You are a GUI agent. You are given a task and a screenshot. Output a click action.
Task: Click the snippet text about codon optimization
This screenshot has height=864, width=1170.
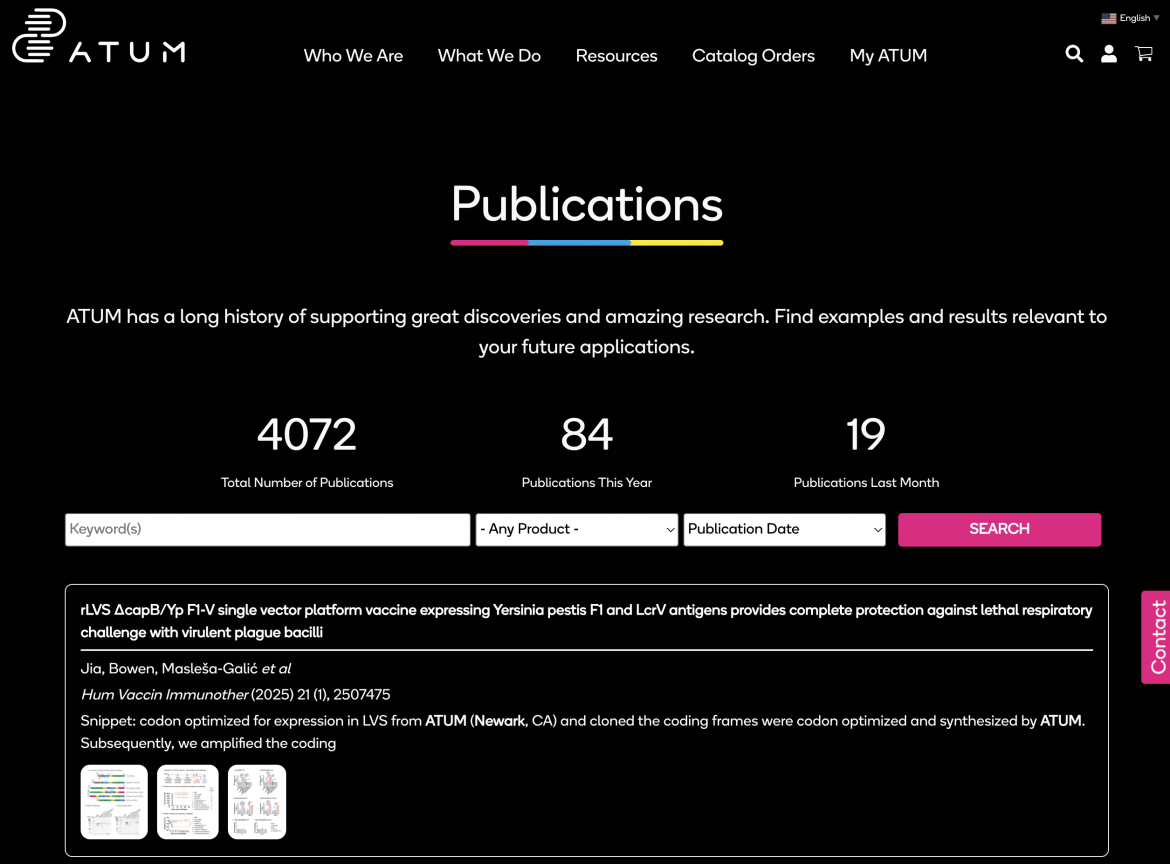583,732
